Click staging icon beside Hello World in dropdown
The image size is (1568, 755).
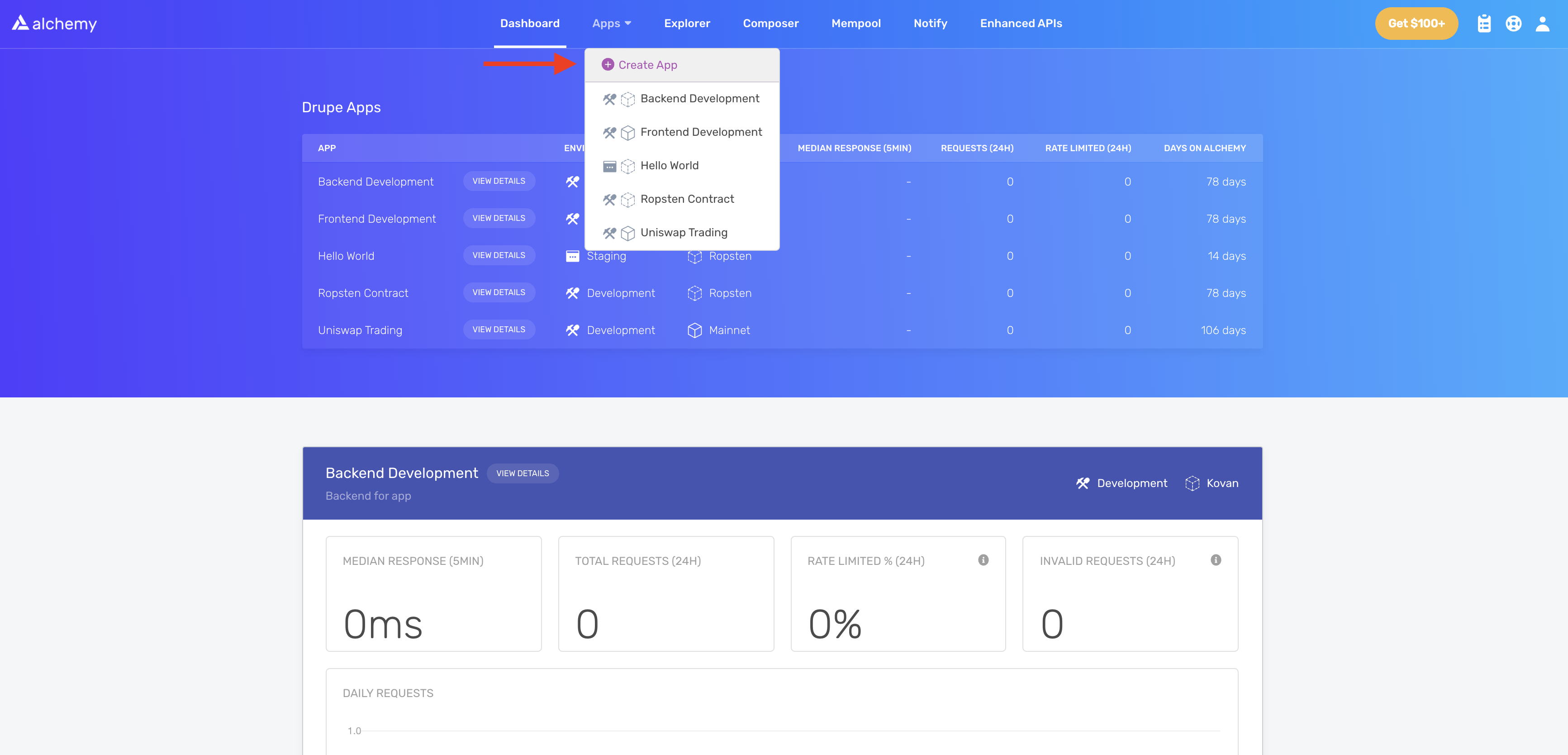pos(609,166)
